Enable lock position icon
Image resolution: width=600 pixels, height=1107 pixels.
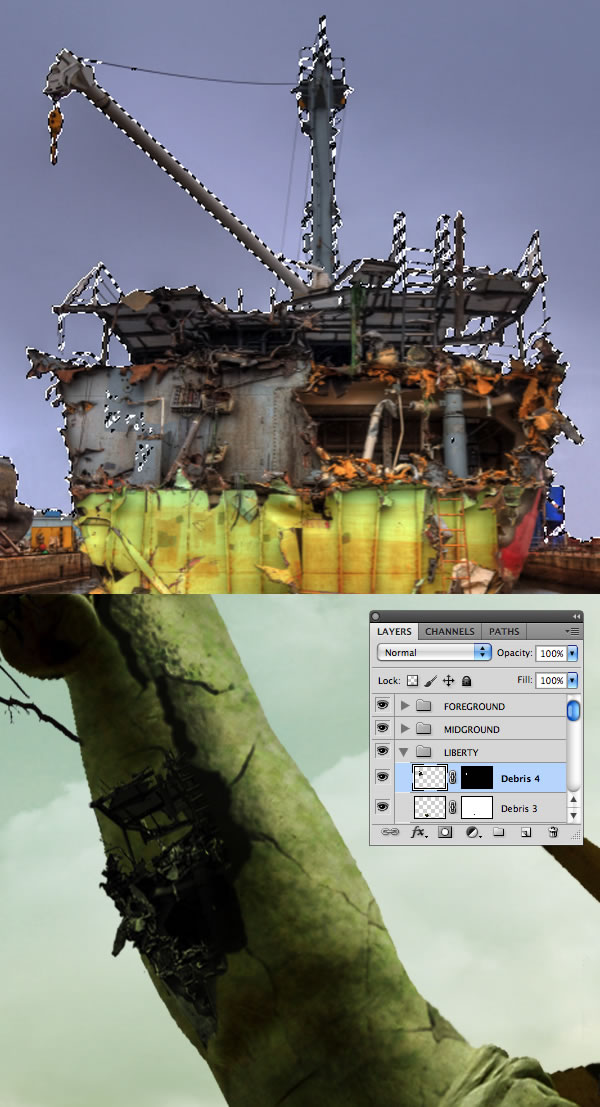(x=448, y=681)
